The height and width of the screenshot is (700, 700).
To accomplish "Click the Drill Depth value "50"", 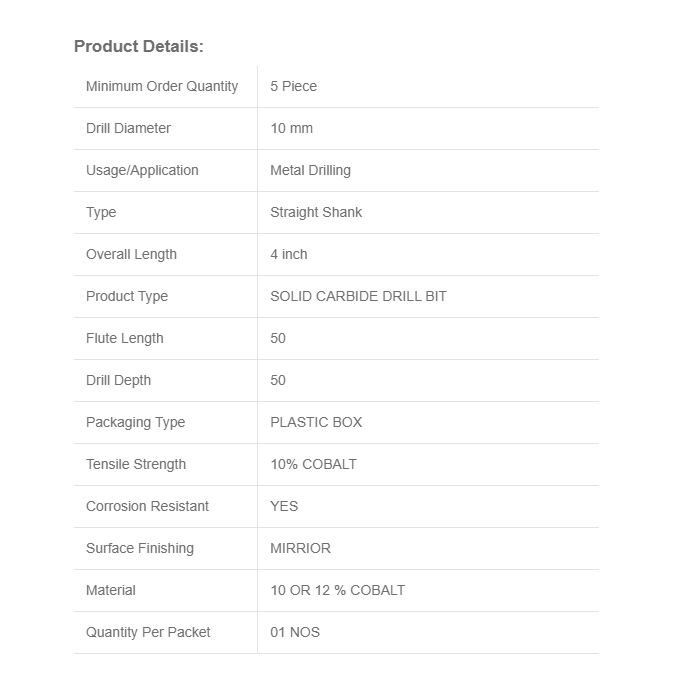I will pos(278,380).
